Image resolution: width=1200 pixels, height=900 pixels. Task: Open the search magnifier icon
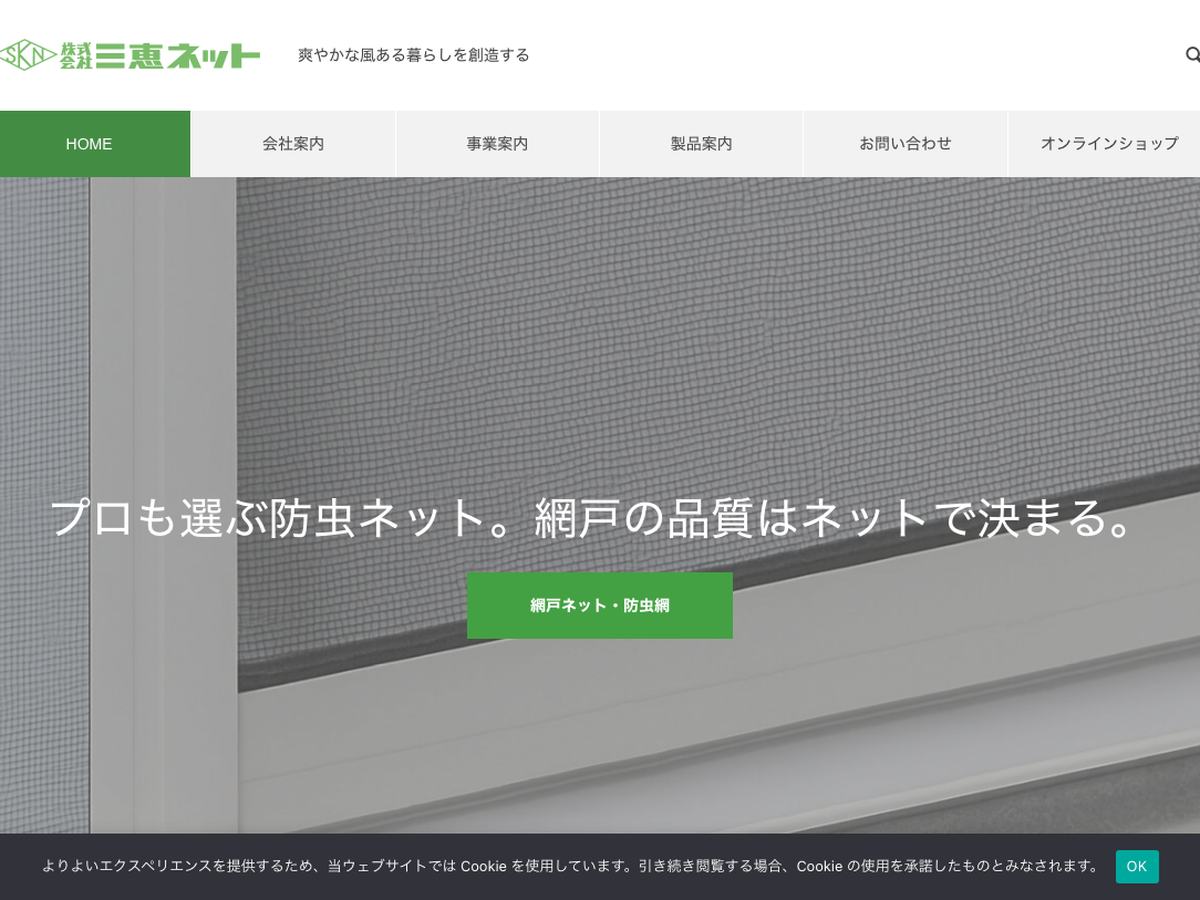(x=1192, y=55)
